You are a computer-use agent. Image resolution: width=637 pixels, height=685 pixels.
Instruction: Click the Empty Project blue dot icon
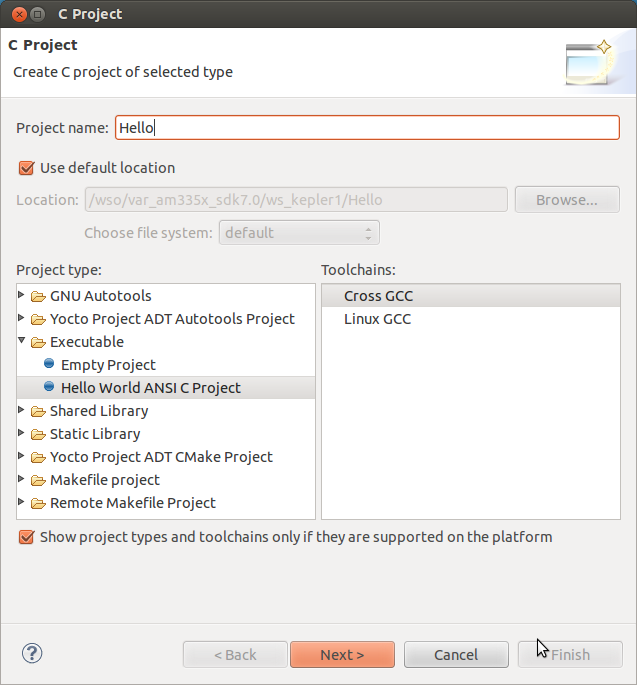point(49,365)
